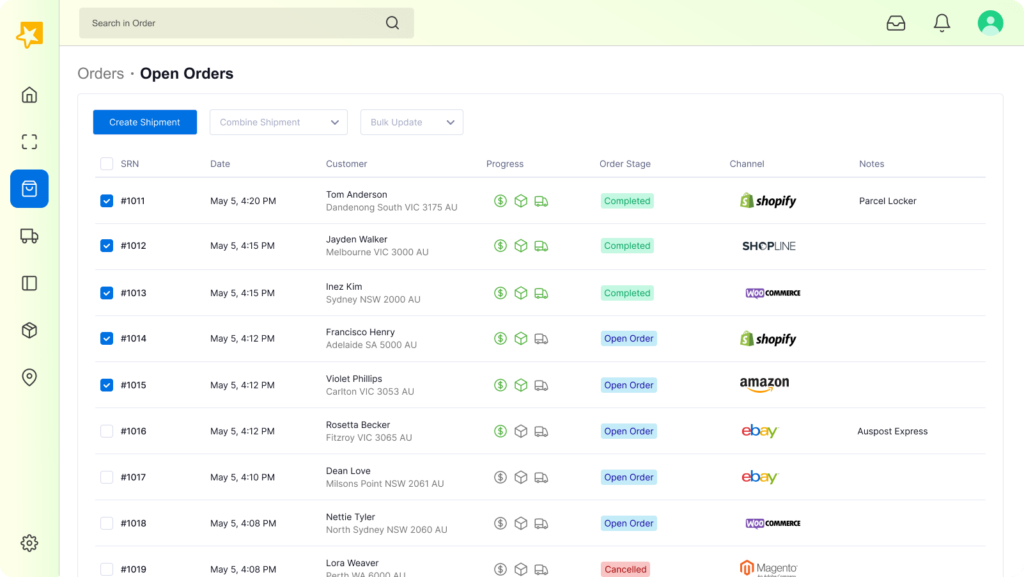Click the shipping truck icon for order #1019
The height and width of the screenshot is (577, 1024).
(541, 568)
